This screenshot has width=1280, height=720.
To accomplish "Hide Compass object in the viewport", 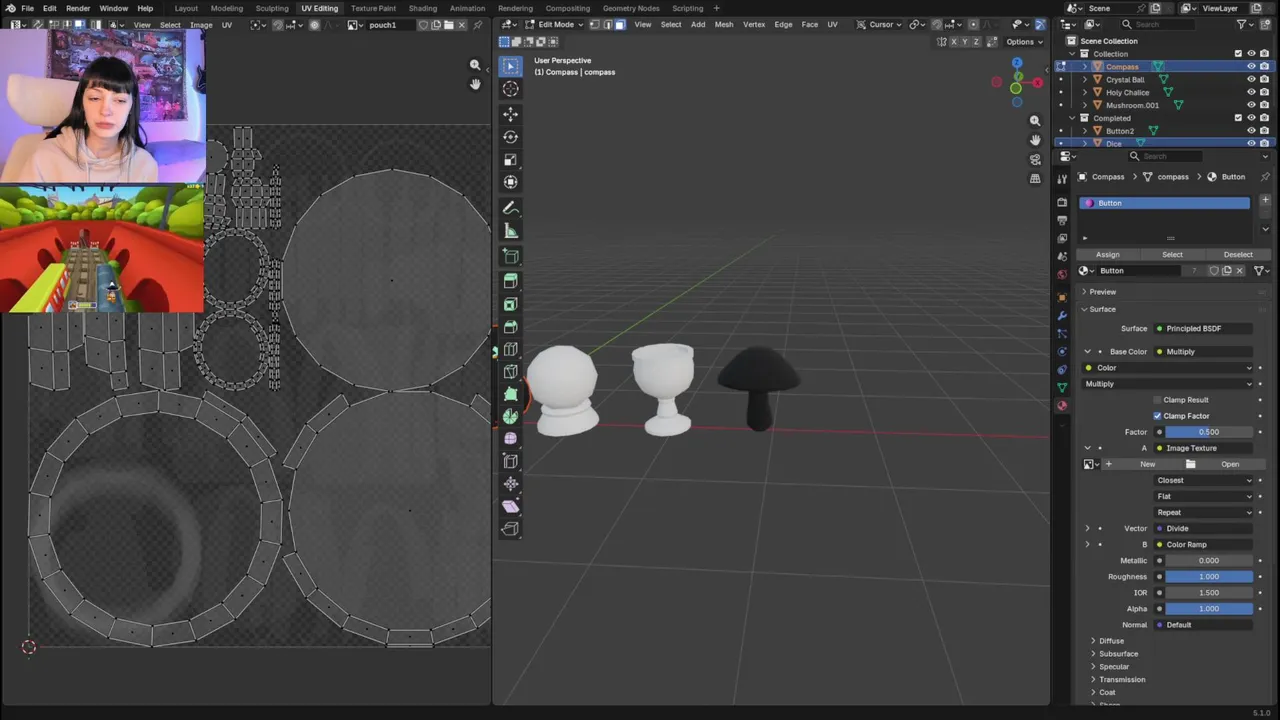I will [x=1251, y=67].
